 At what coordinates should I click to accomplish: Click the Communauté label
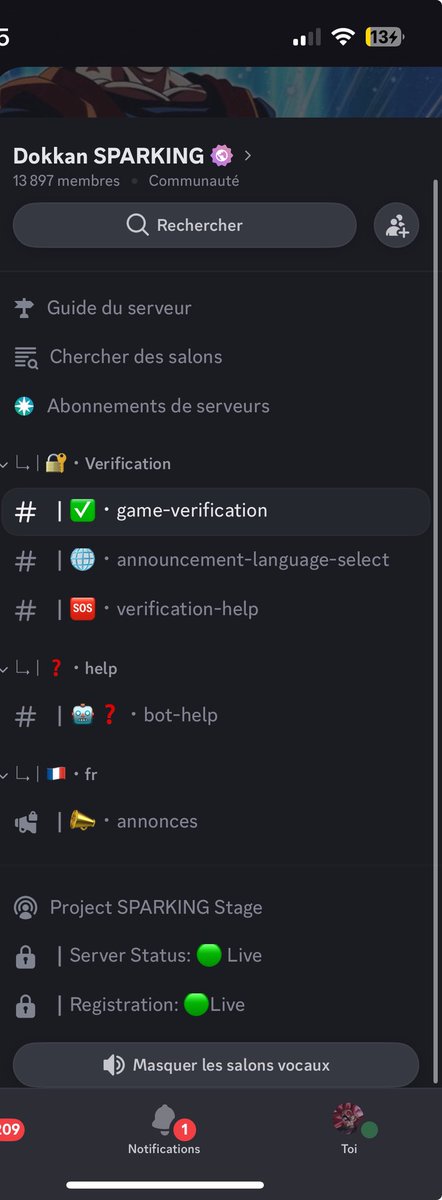click(x=194, y=181)
